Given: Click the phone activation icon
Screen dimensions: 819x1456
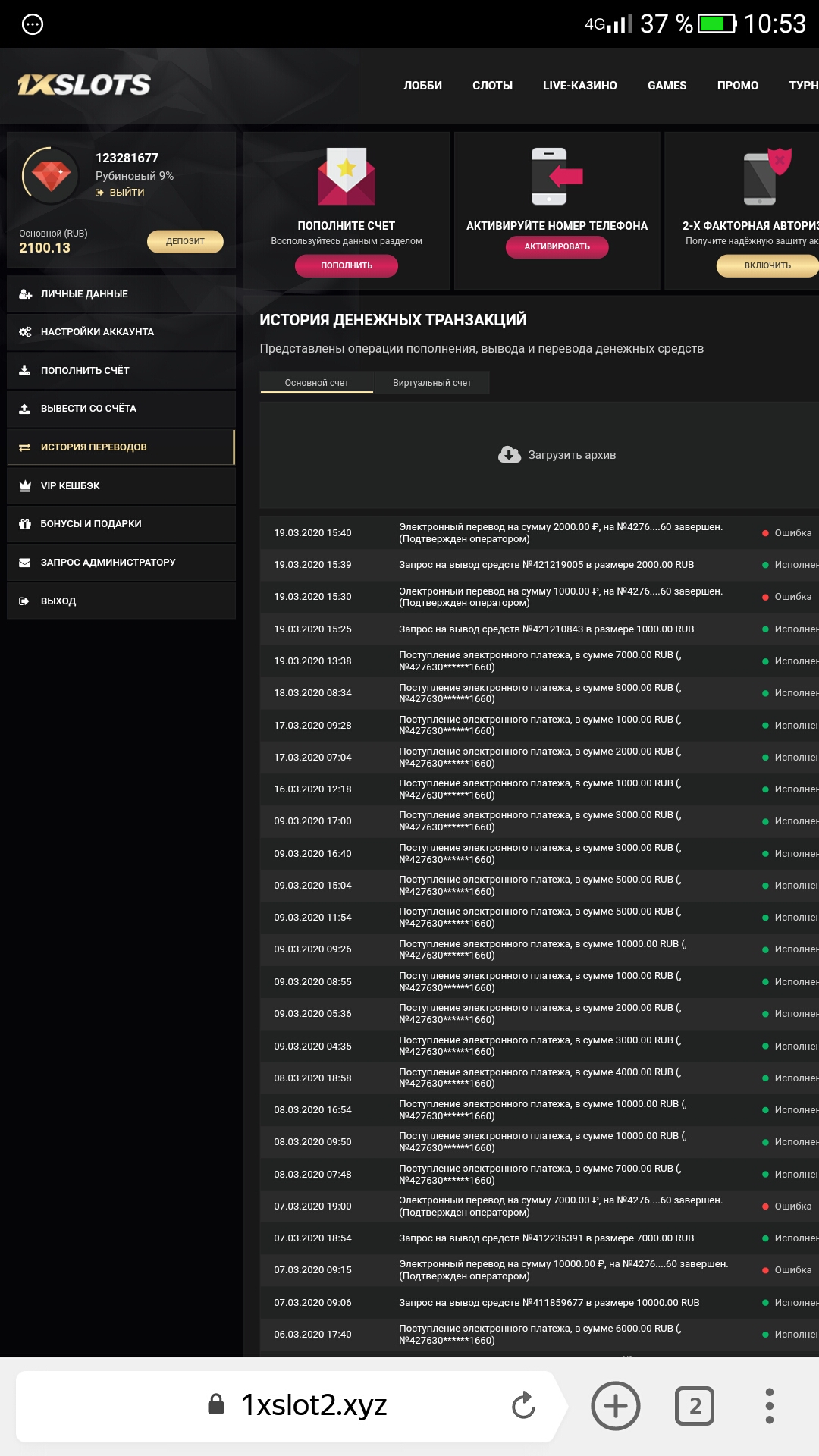Looking at the screenshot, I should (556, 176).
